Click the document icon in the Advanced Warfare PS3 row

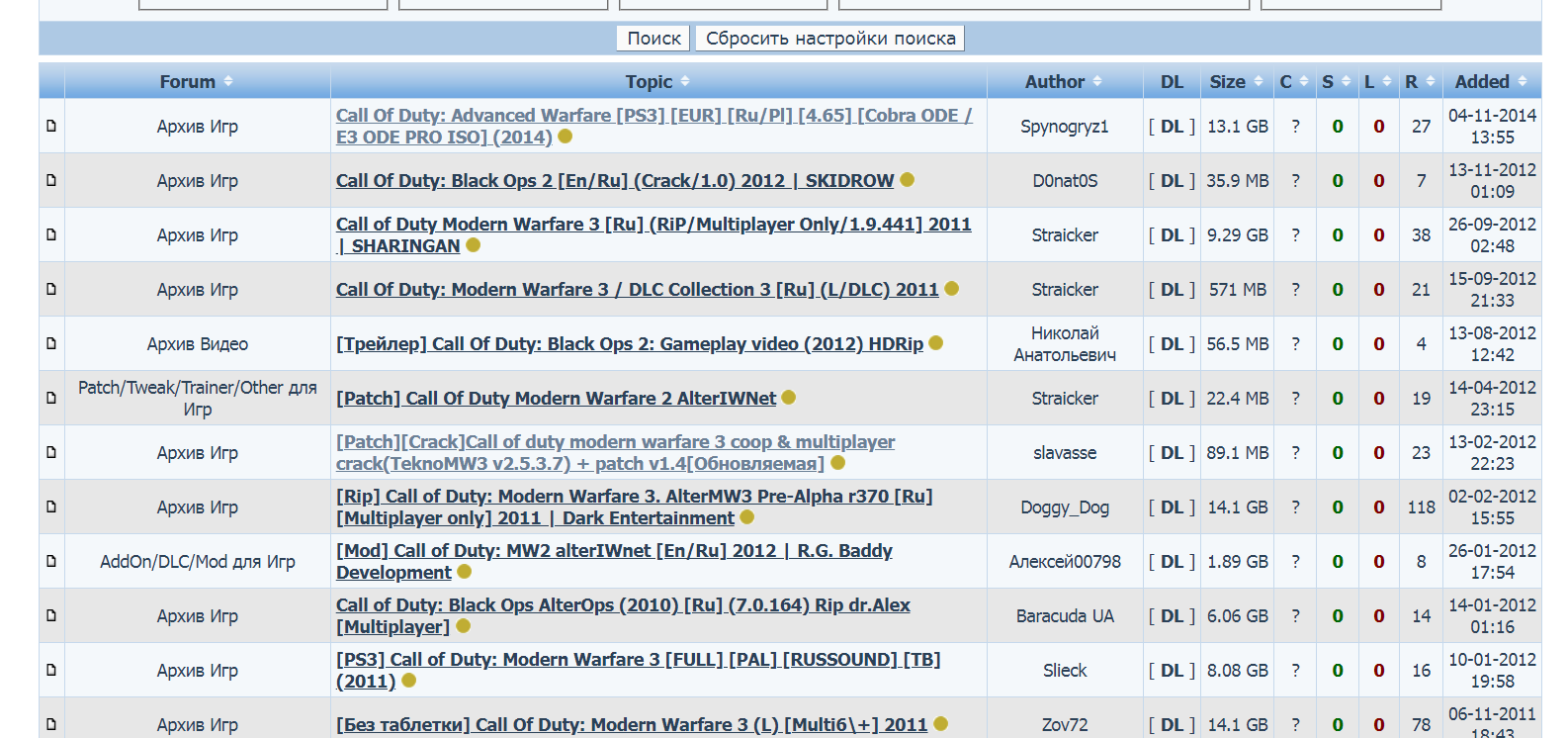click(x=51, y=126)
